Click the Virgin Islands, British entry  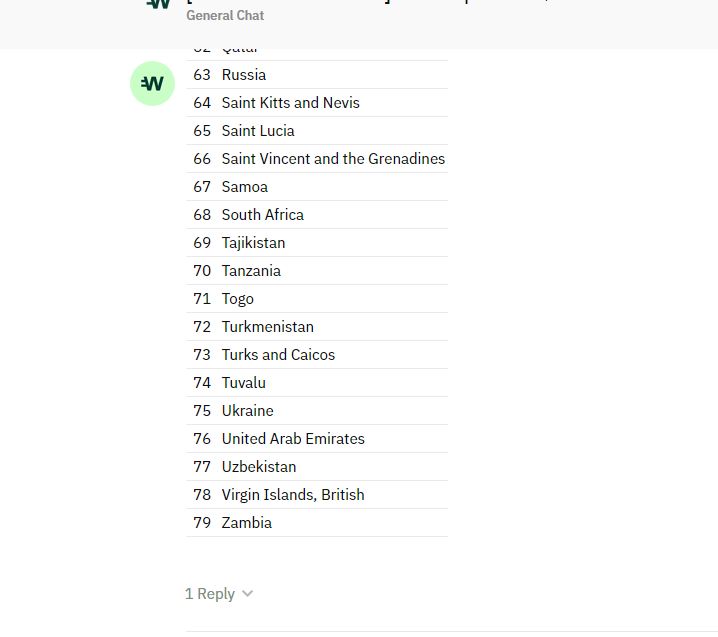[x=293, y=495]
